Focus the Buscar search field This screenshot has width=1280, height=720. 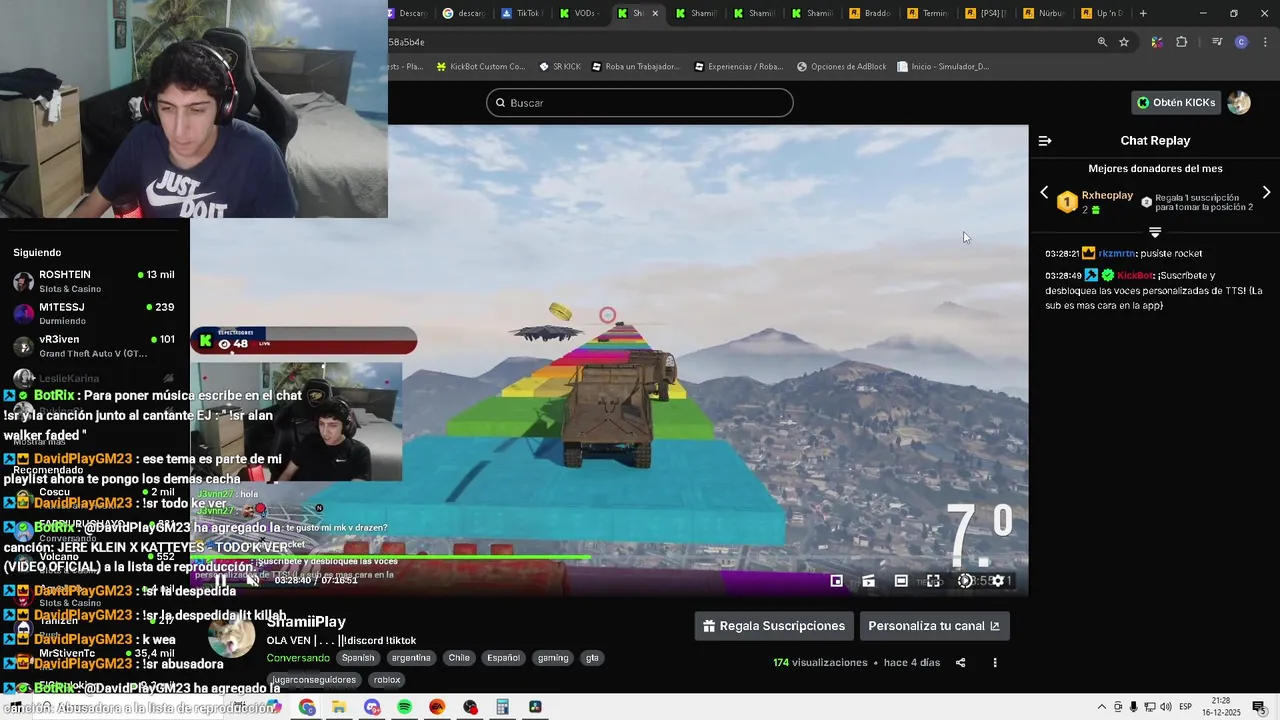point(640,103)
